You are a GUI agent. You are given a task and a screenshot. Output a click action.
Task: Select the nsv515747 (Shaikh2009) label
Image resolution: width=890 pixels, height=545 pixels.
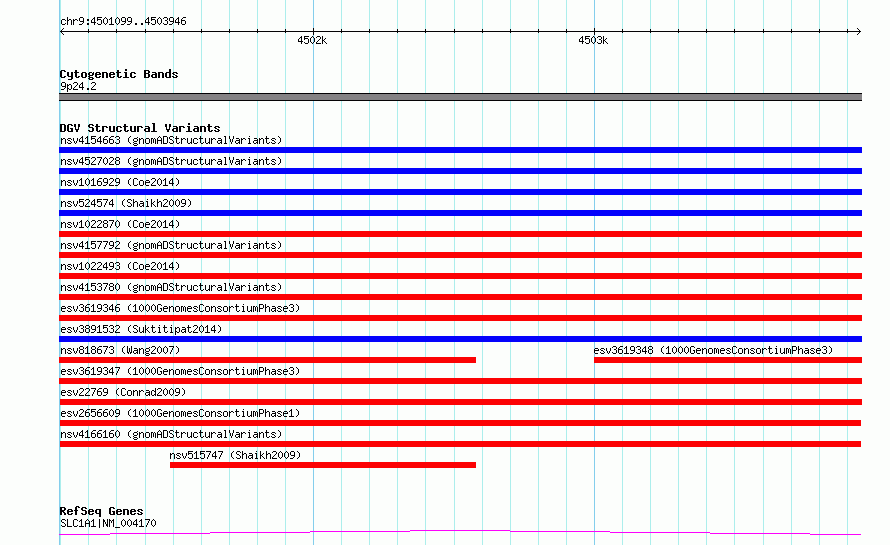click(x=235, y=455)
